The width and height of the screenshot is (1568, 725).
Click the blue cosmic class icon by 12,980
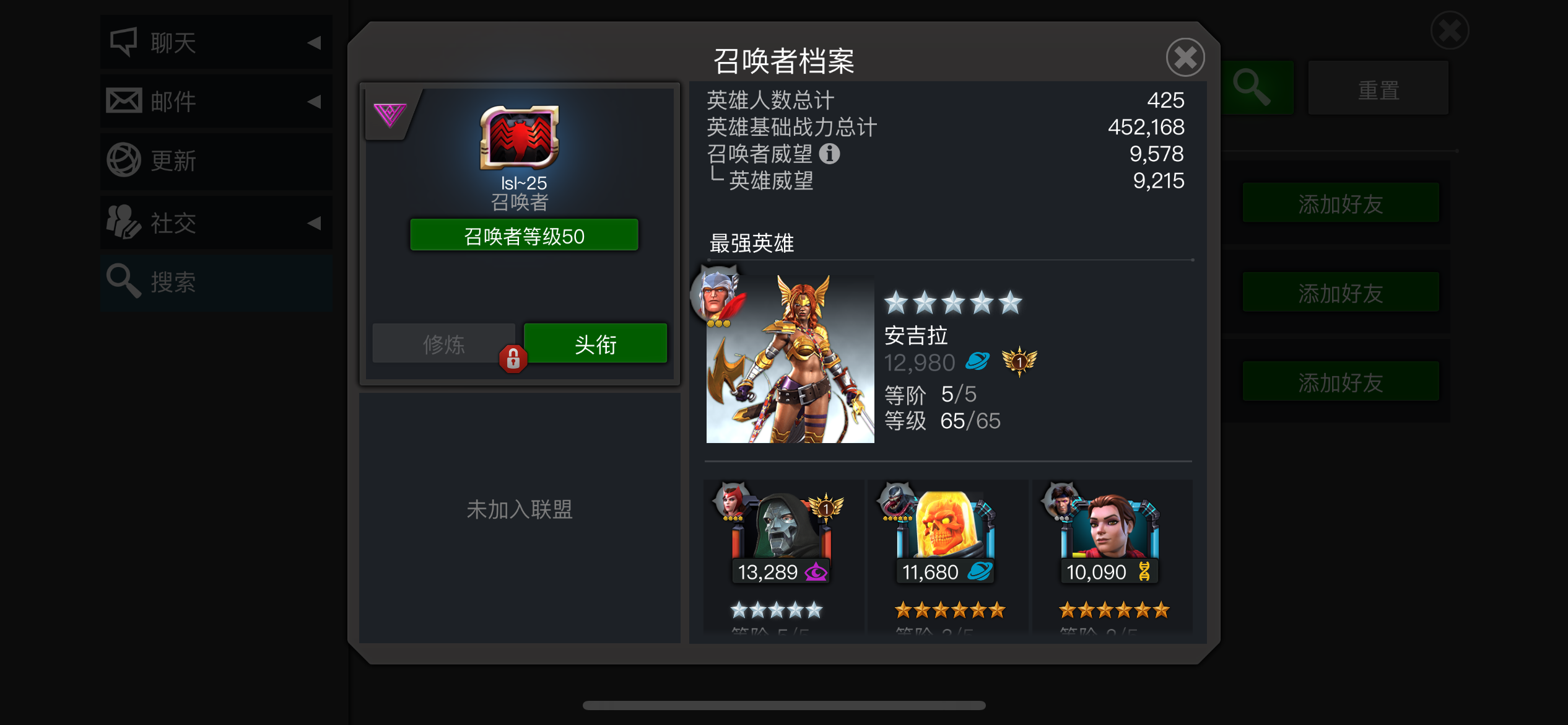pyautogui.click(x=977, y=361)
